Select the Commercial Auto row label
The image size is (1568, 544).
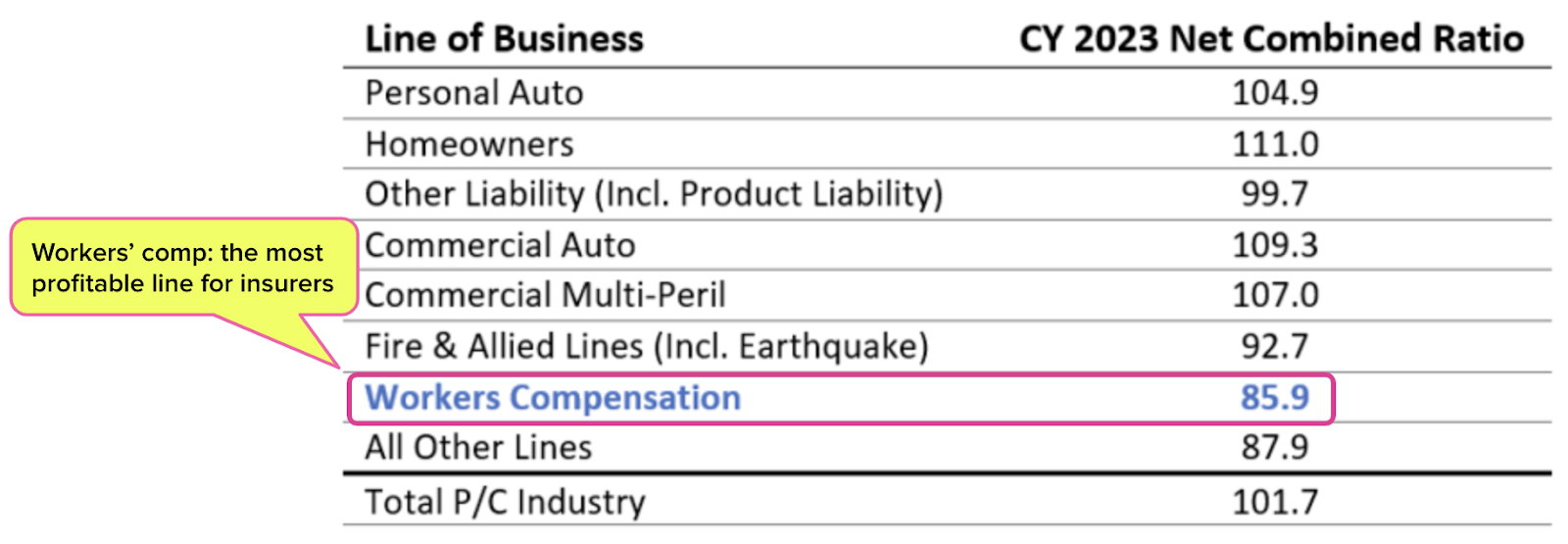pyautogui.click(x=500, y=245)
